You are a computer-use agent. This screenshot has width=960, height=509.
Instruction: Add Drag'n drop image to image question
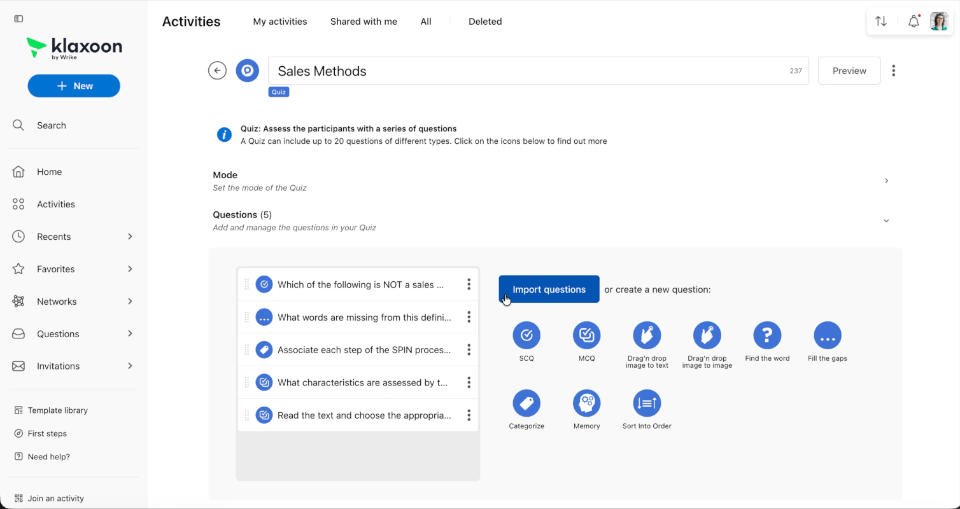coord(707,336)
